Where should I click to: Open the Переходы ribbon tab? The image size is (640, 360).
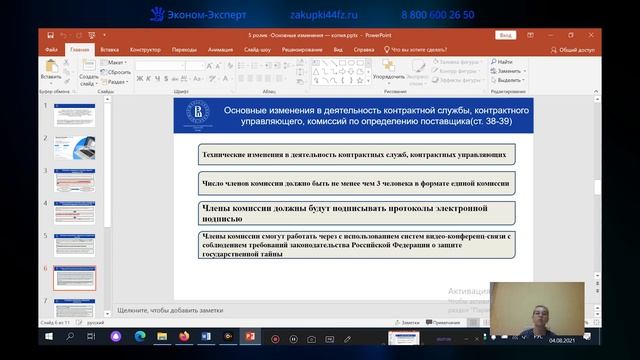[184, 50]
